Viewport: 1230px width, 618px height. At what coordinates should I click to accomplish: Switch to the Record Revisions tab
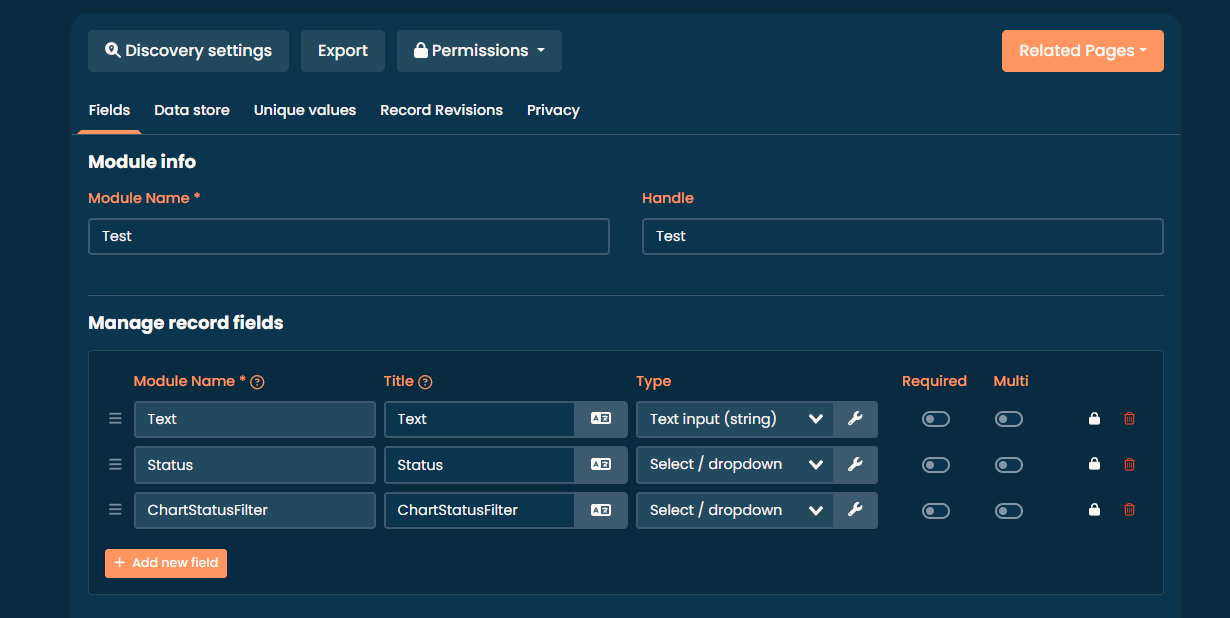coord(441,110)
